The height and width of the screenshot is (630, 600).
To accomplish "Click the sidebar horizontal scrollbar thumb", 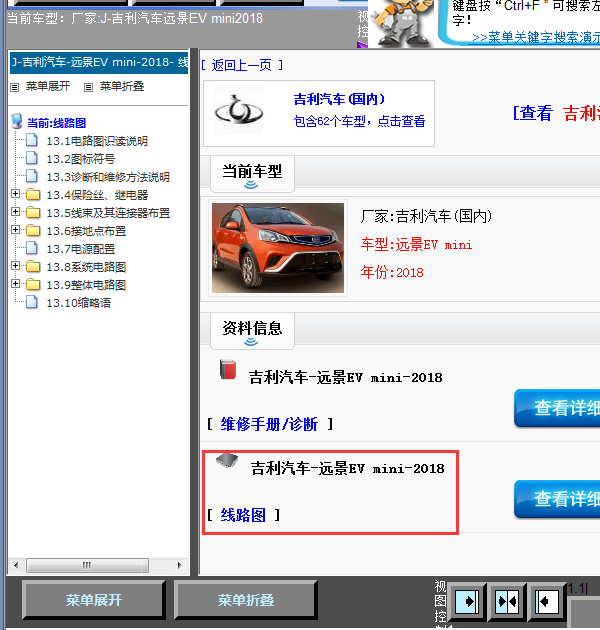I will 87,565.
